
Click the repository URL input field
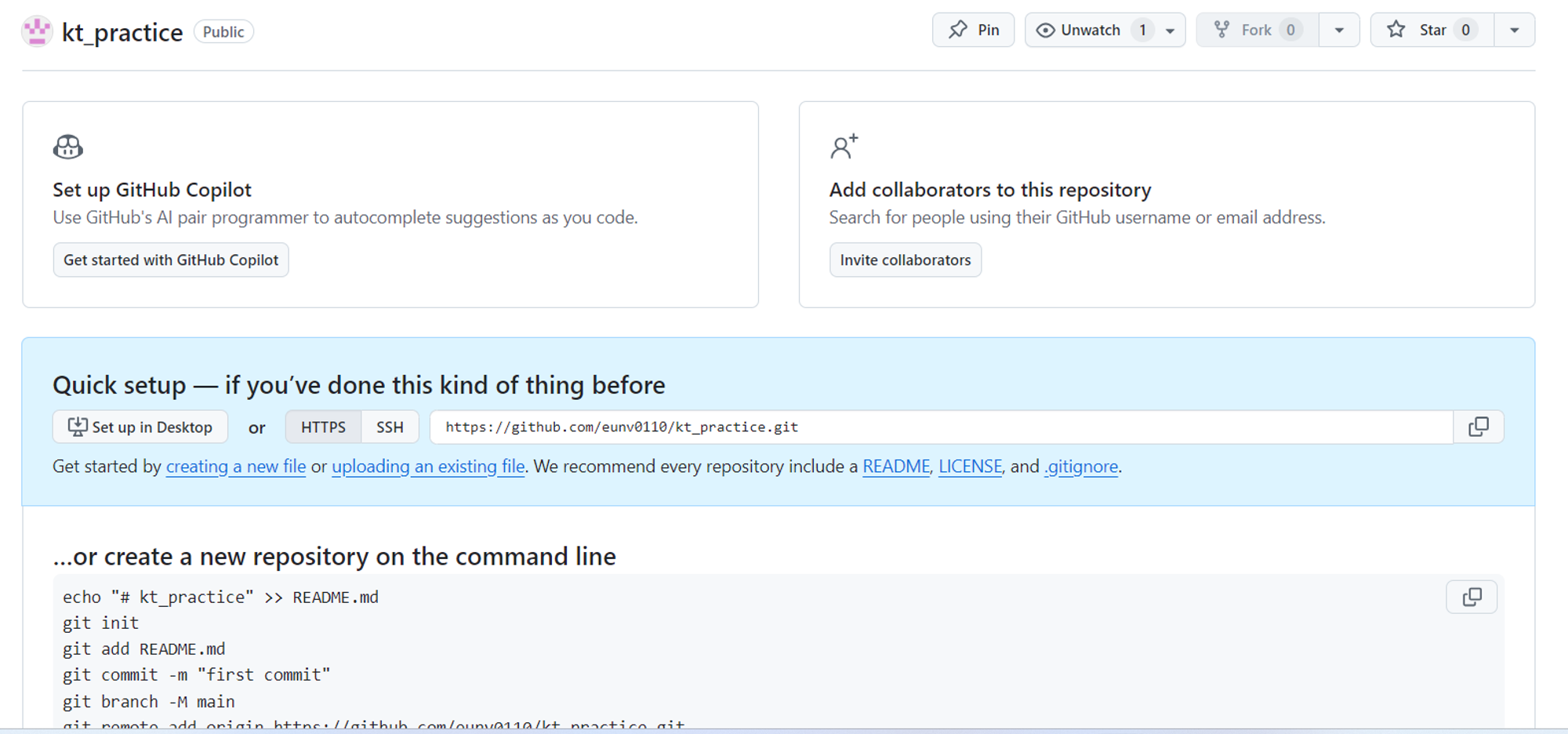942,427
